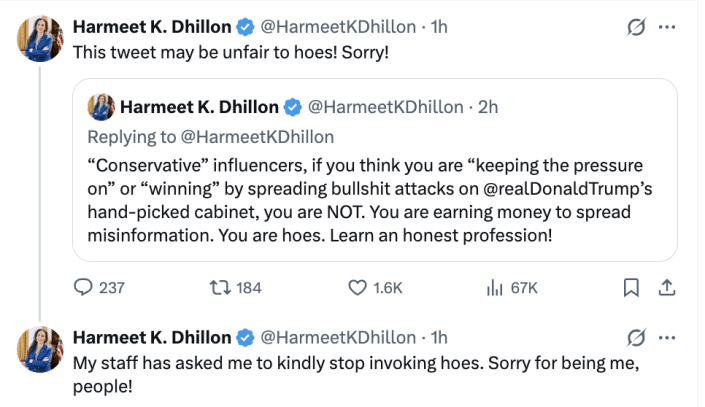Click the reply icon with 237 comments
This screenshot has height=407, width=705.
click(x=84, y=288)
